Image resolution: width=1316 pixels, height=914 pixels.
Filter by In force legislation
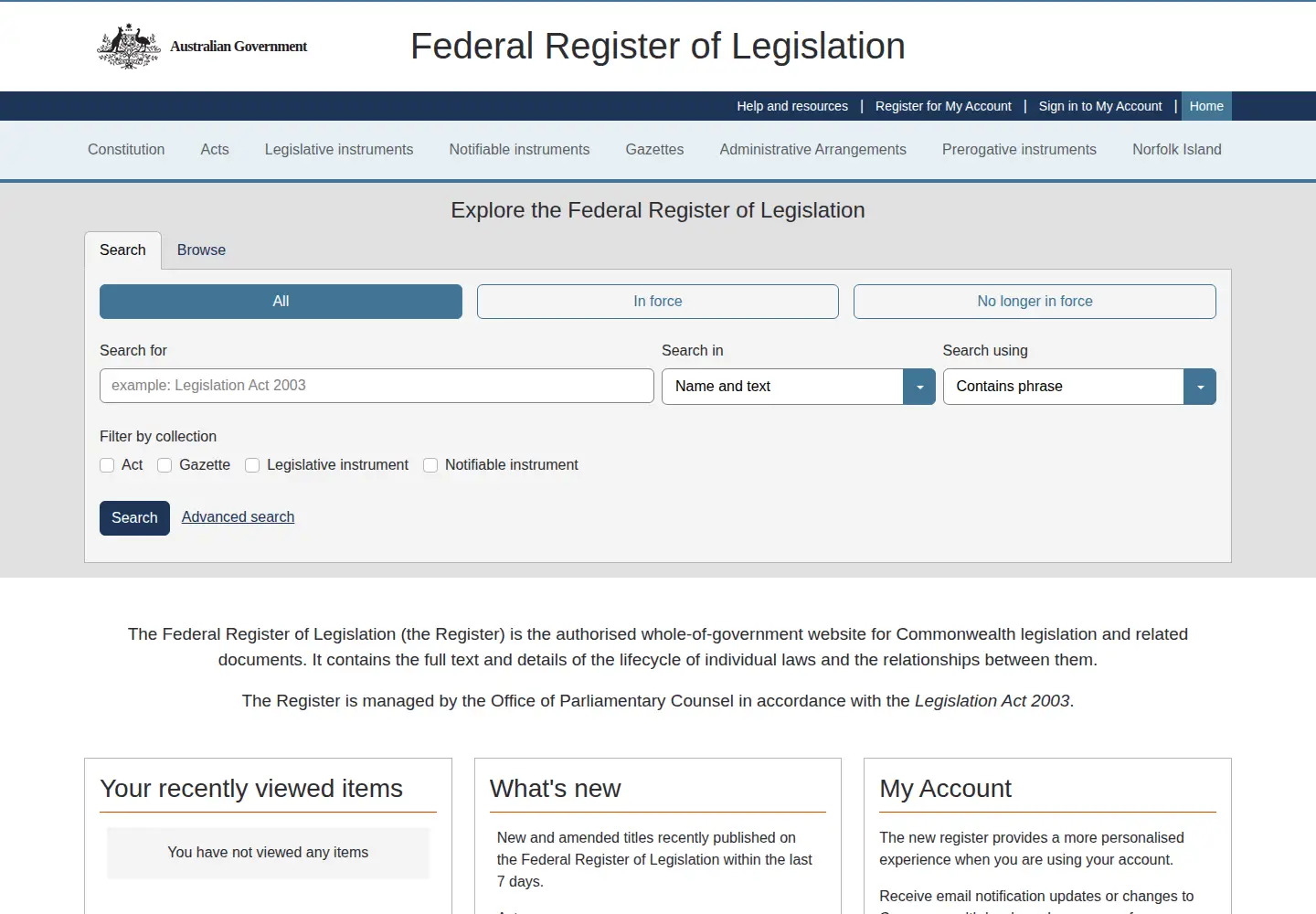pyautogui.click(x=658, y=302)
